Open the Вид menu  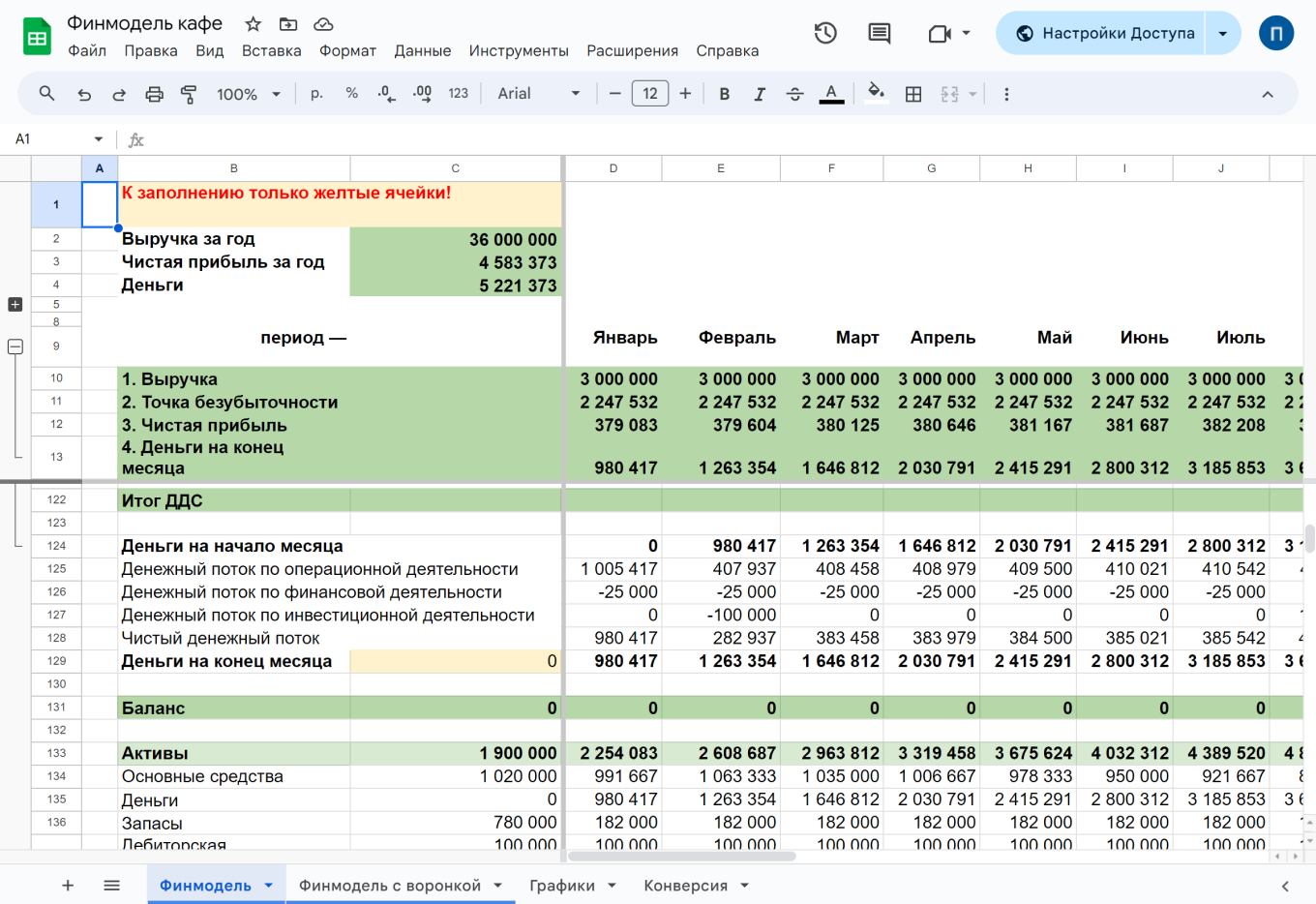coord(209,51)
